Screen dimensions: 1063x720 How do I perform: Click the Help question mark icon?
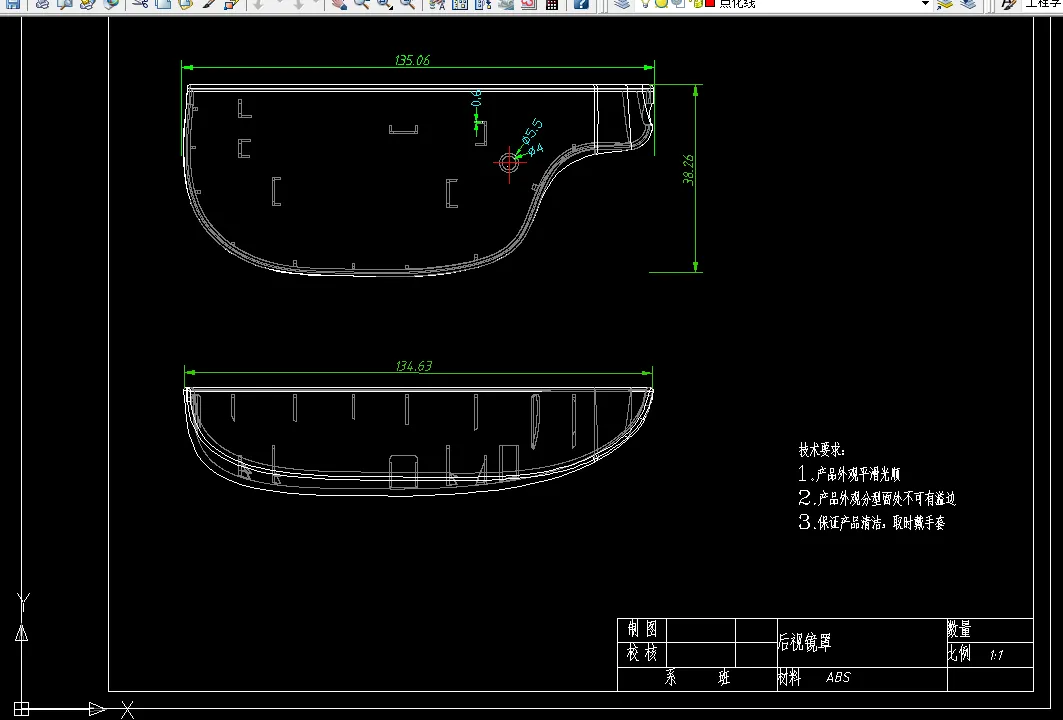pos(581,3)
